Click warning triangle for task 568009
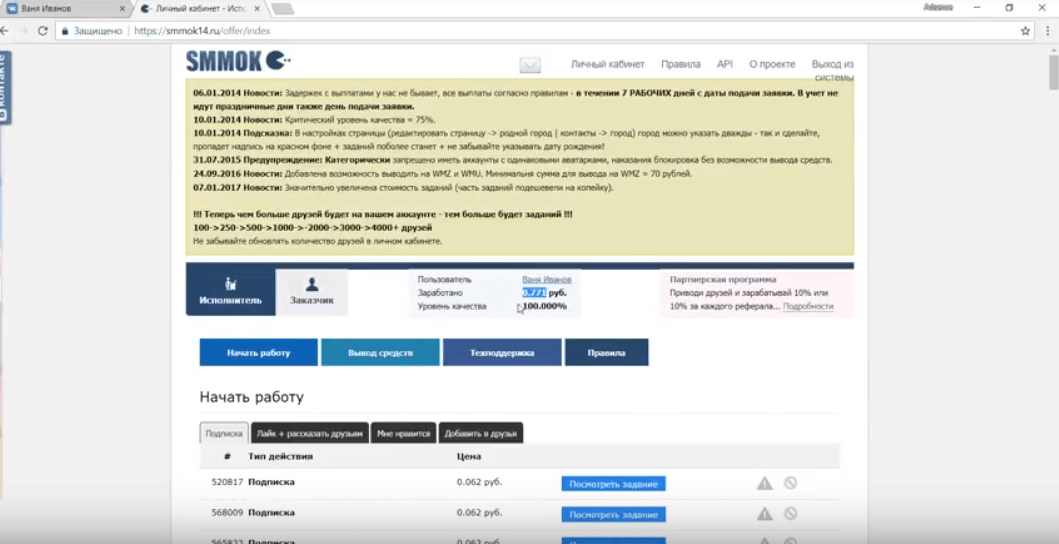Screen dimensions: 1059x544 tap(765, 514)
